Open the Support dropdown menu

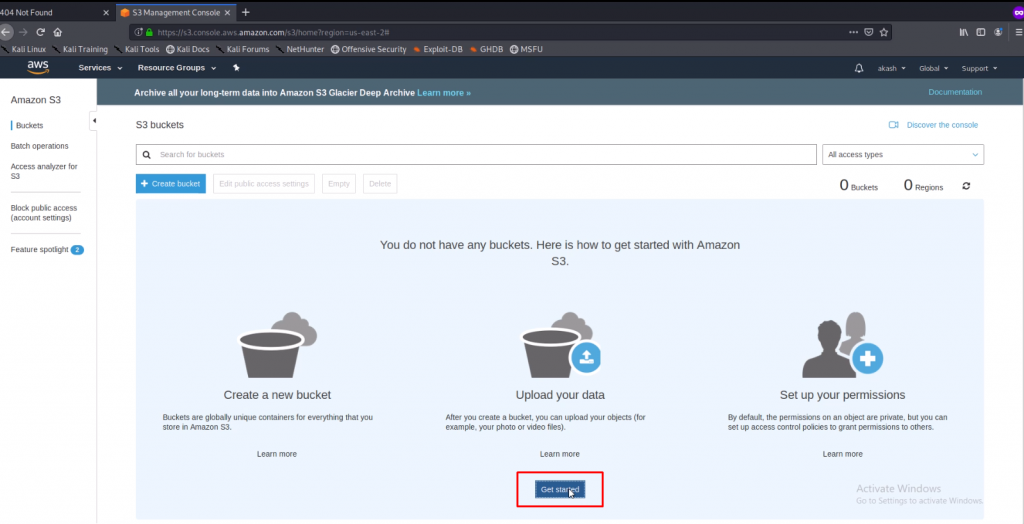(x=980, y=68)
